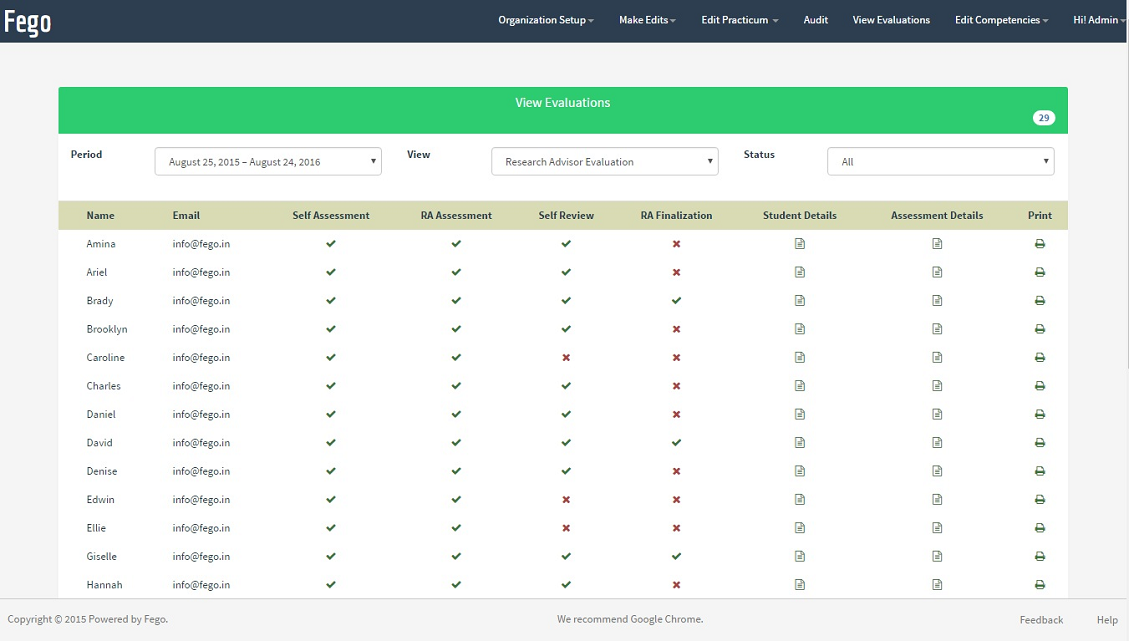Open the Edit Competencies menu
1129x641 pixels.
pyautogui.click(x=1001, y=20)
